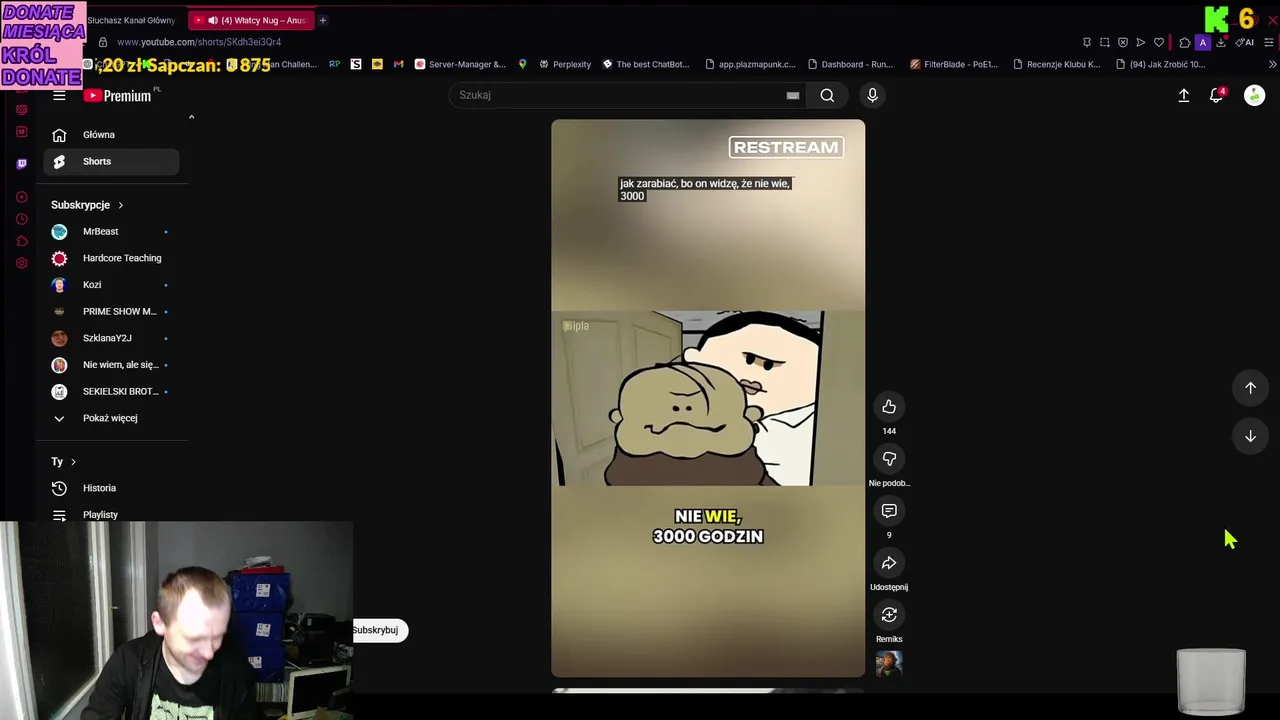
Task: Open the Player icon in Opera sidebar
Action: (22, 197)
